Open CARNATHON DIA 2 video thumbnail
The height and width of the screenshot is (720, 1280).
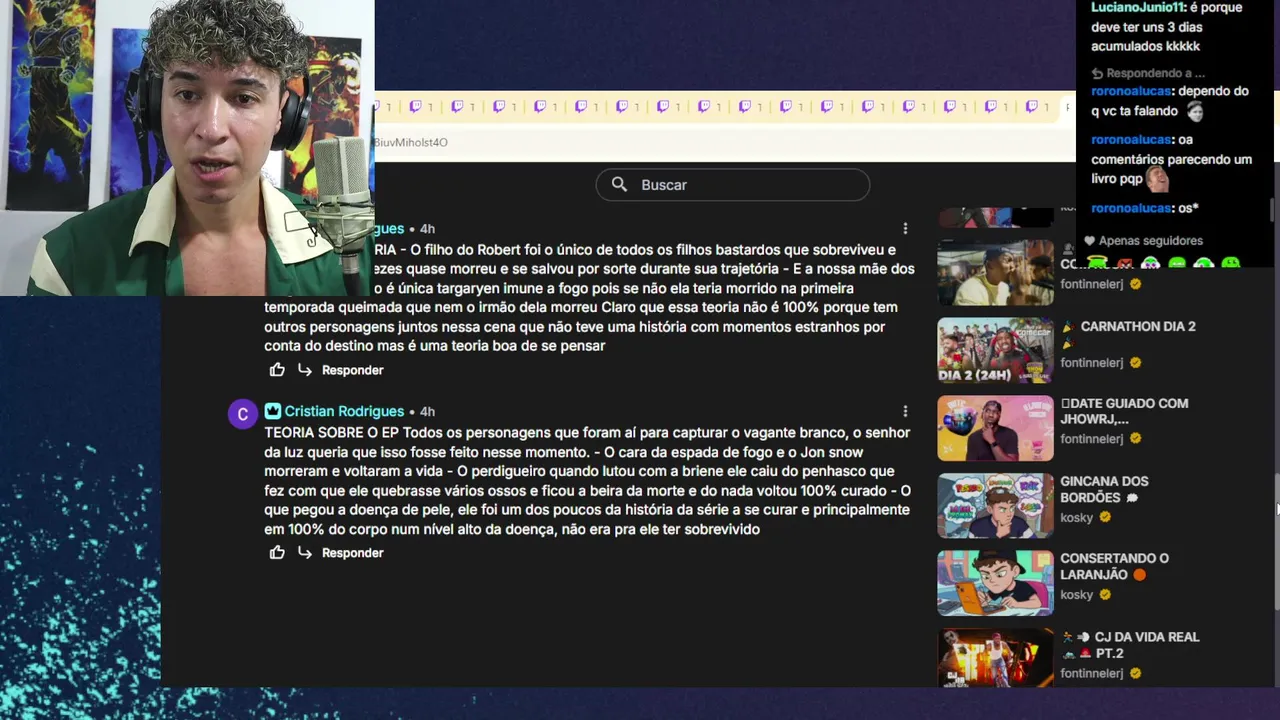[x=995, y=351]
